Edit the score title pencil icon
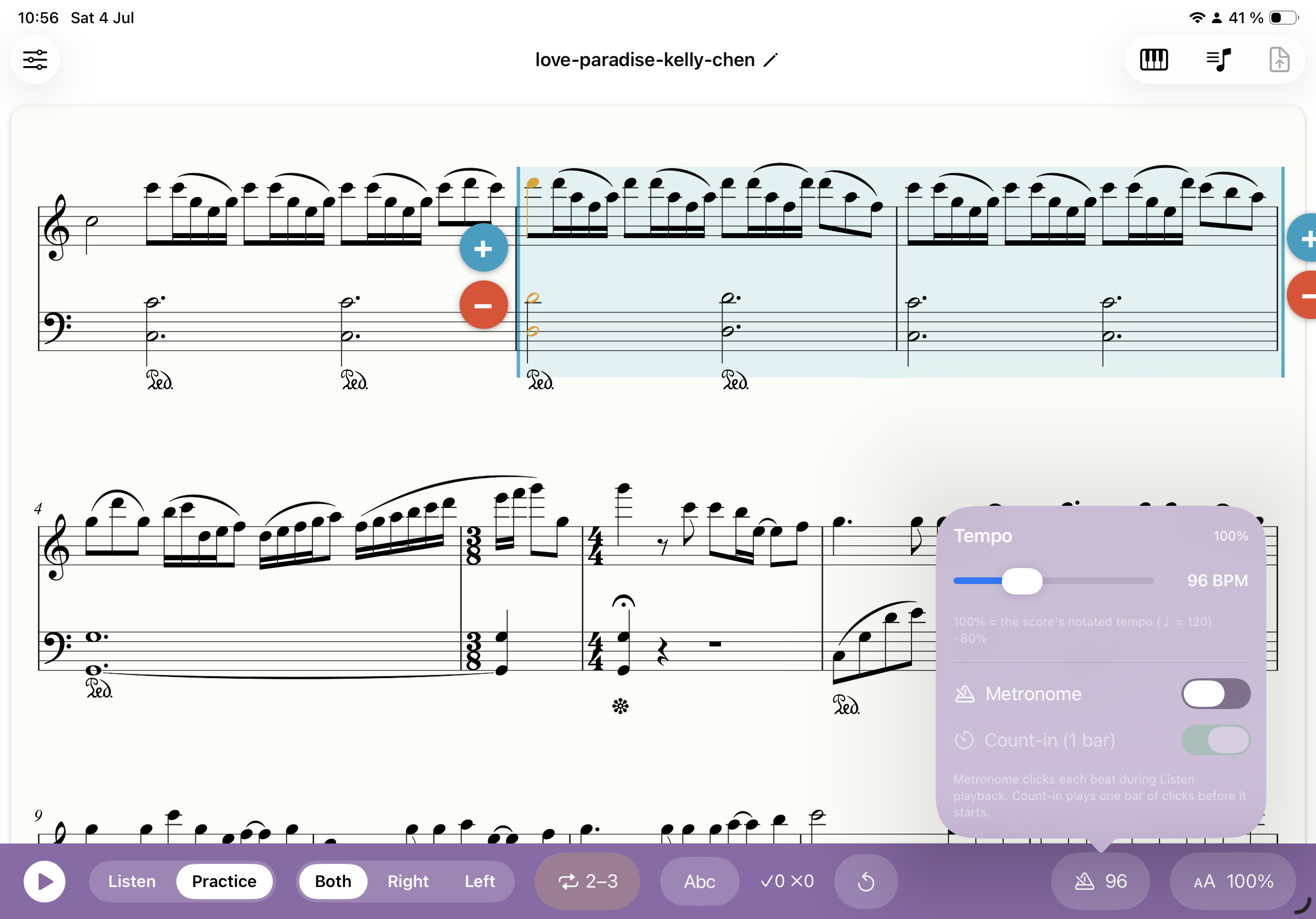Image resolution: width=1316 pixels, height=919 pixels. click(x=771, y=60)
